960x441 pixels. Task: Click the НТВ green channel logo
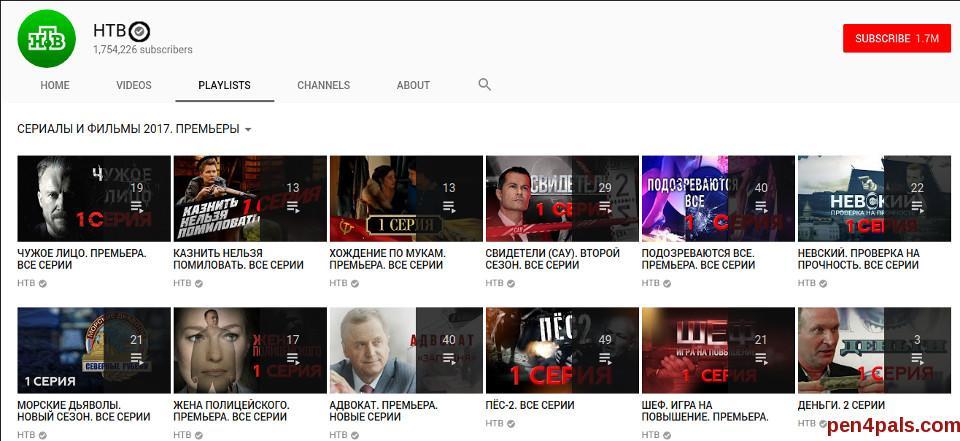(x=47, y=39)
